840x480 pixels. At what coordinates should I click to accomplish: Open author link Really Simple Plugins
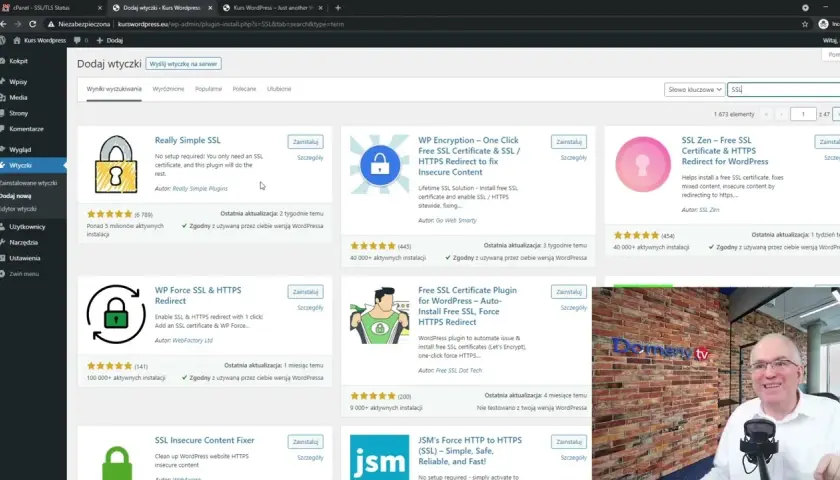pyautogui.click(x=200, y=189)
